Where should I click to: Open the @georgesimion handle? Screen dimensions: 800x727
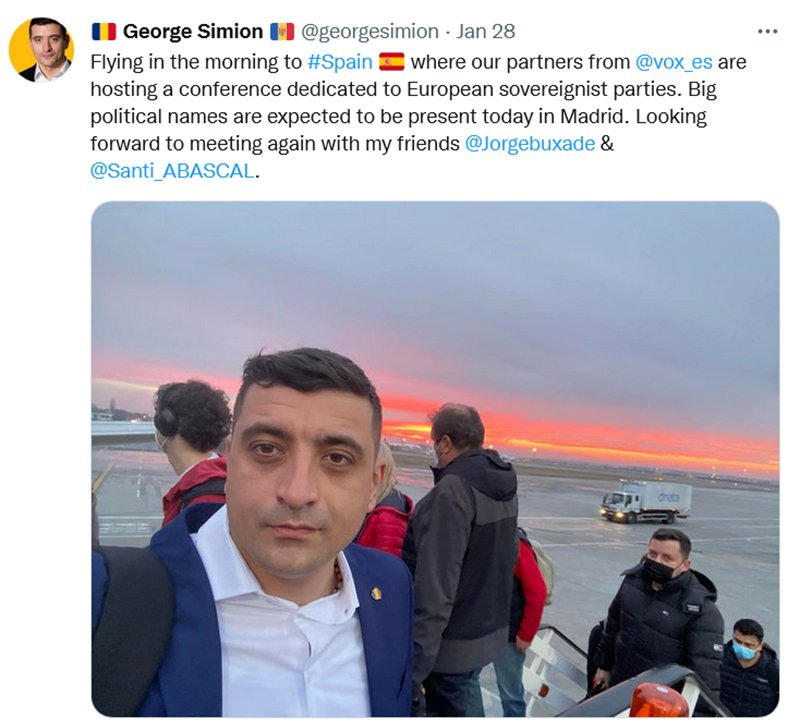pos(370,32)
